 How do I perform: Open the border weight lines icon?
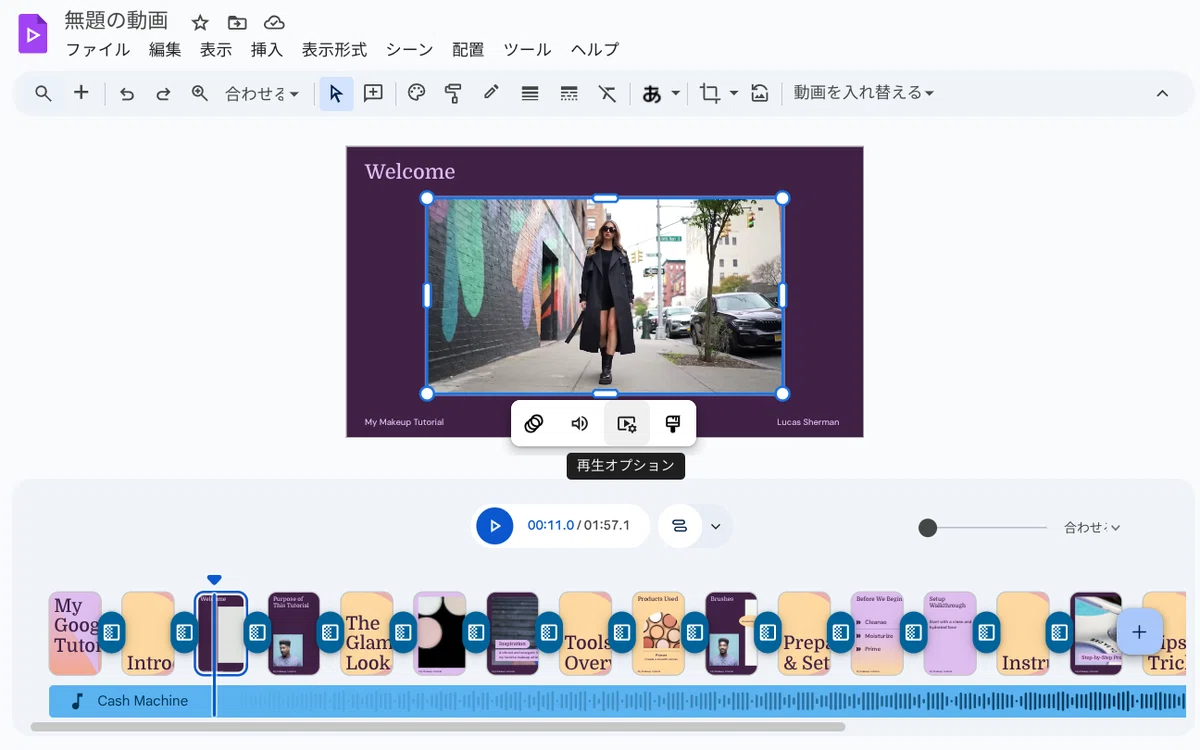[x=530, y=93]
